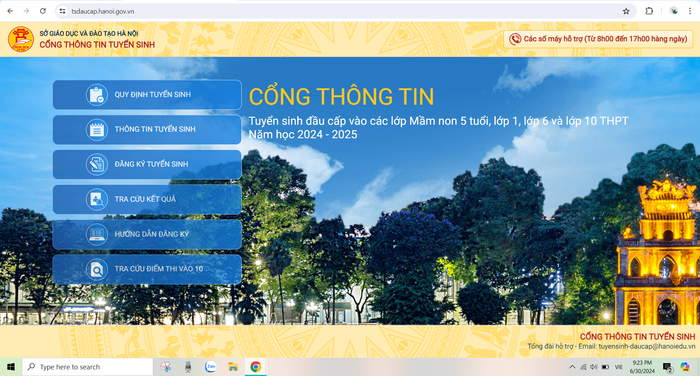Open the clock showing 9:23 PM
This screenshot has width=700, height=376.
pyautogui.click(x=642, y=367)
